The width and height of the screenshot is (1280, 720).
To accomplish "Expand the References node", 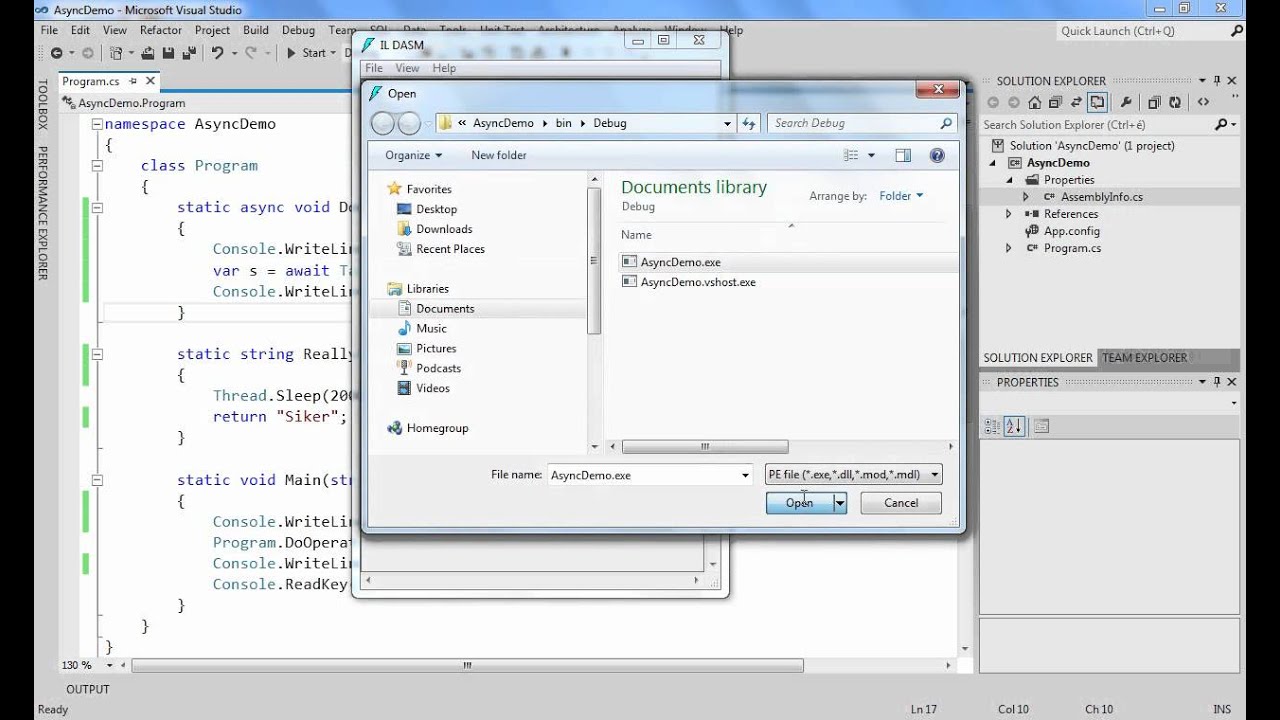I will pyautogui.click(x=1010, y=214).
